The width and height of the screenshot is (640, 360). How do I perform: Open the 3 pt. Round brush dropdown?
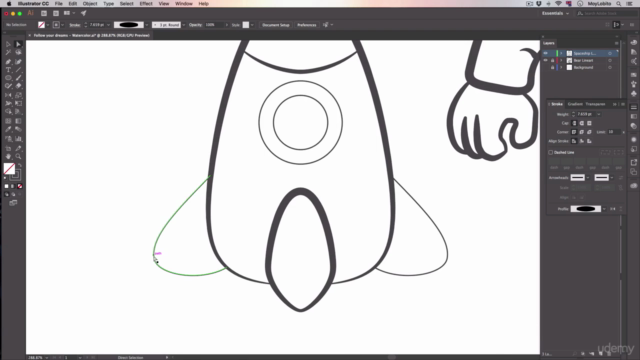(184, 25)
